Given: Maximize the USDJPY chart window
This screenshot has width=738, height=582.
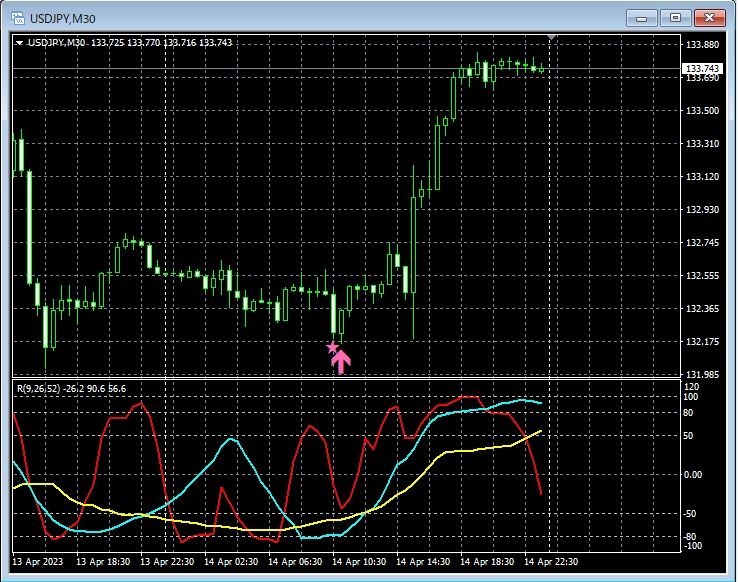Looking at the screenshot, I should pos(675,17).
